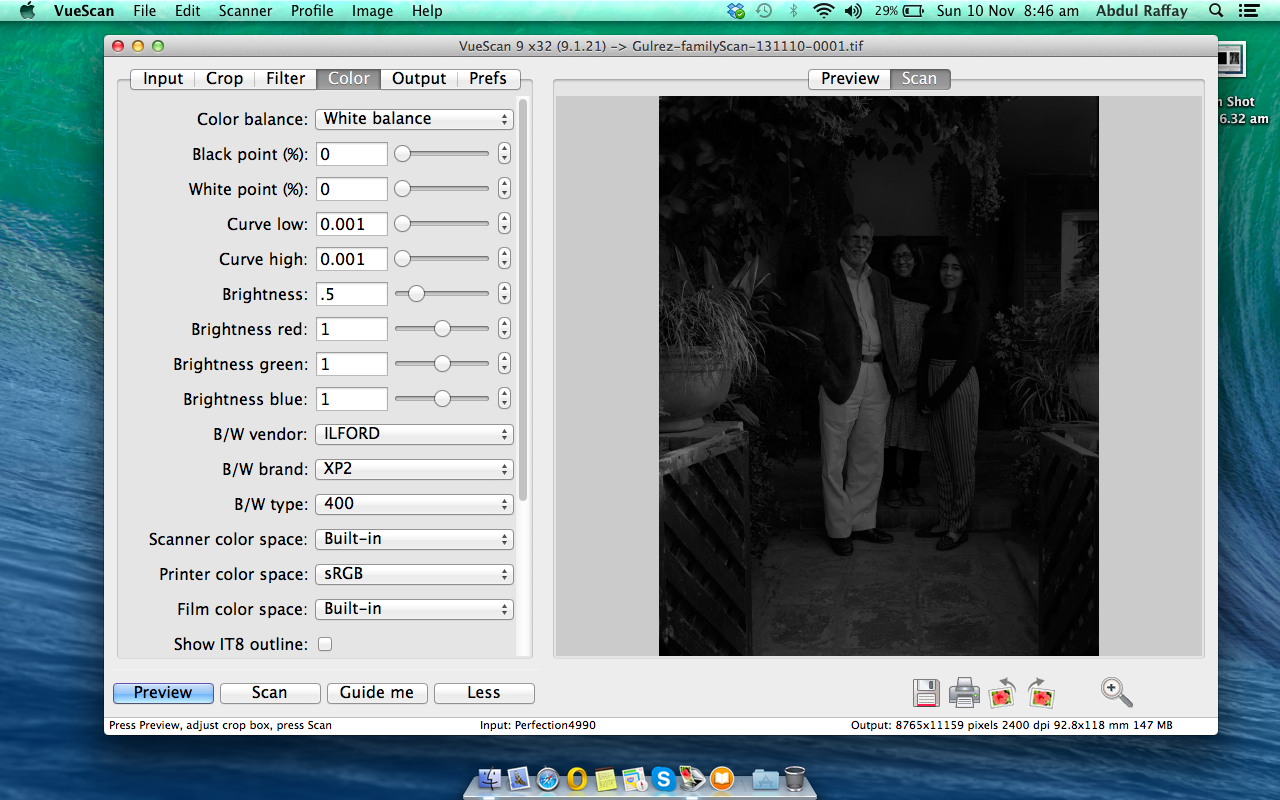Open Skype from the Dock

tap(663, 778)
